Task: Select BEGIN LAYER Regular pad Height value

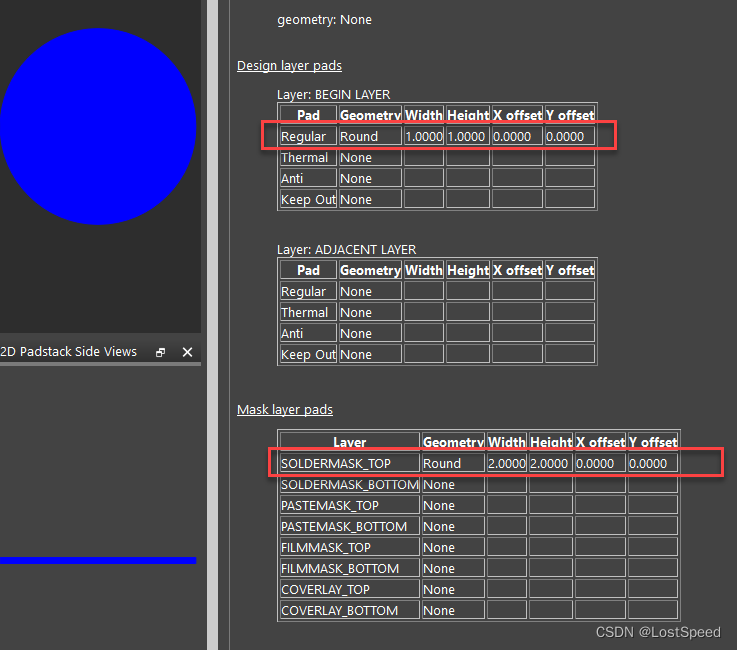Action: pyautogui.click(x=467, y=136)
